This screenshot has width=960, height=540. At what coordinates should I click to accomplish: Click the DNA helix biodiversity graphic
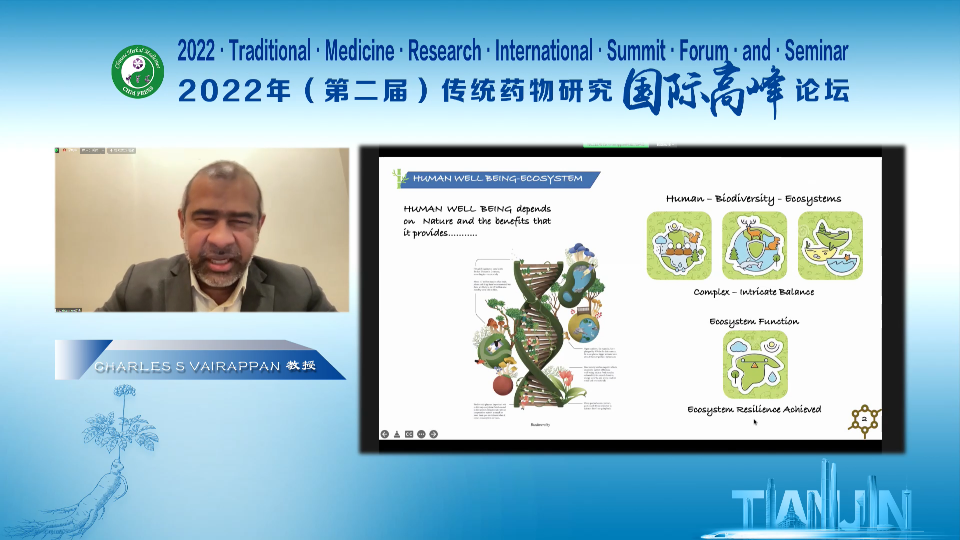tap(531, 330)
